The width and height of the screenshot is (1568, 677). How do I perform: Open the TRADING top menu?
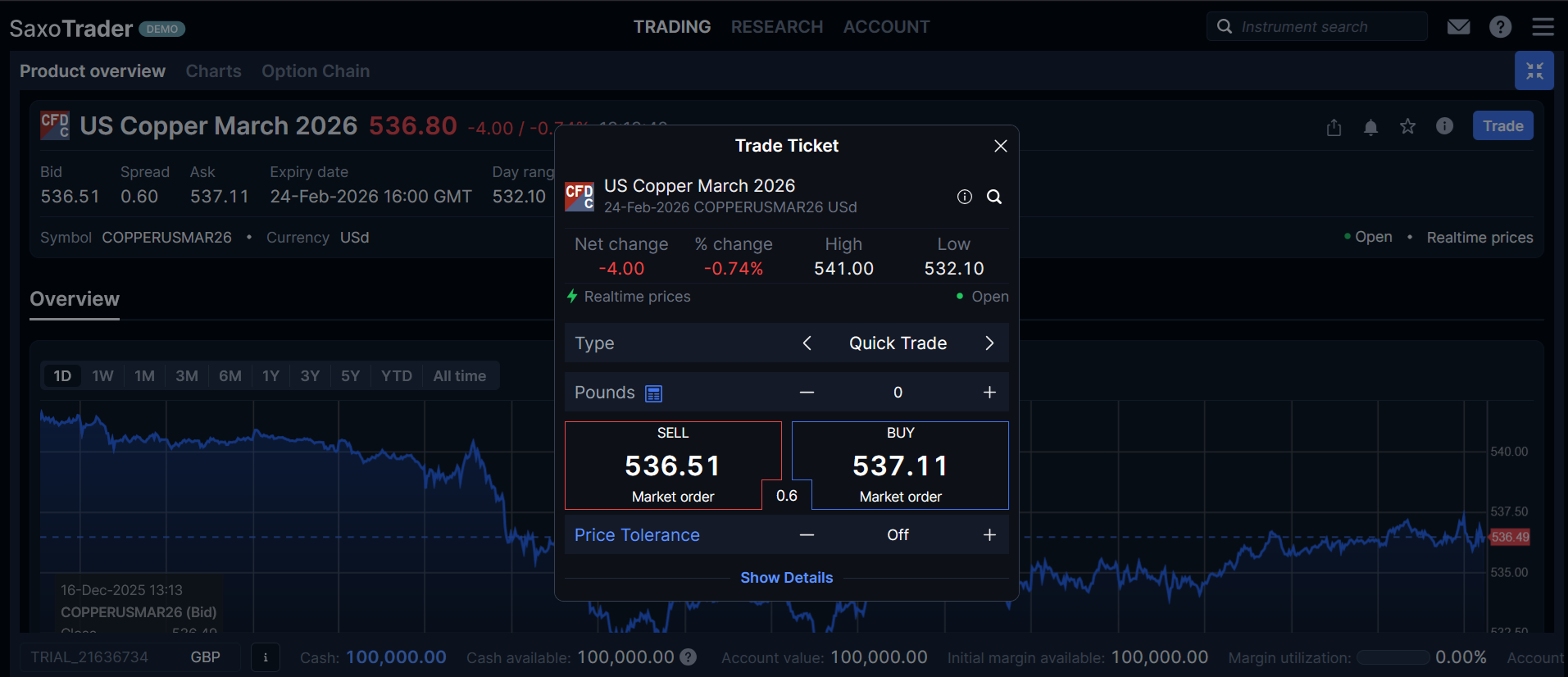672,27
